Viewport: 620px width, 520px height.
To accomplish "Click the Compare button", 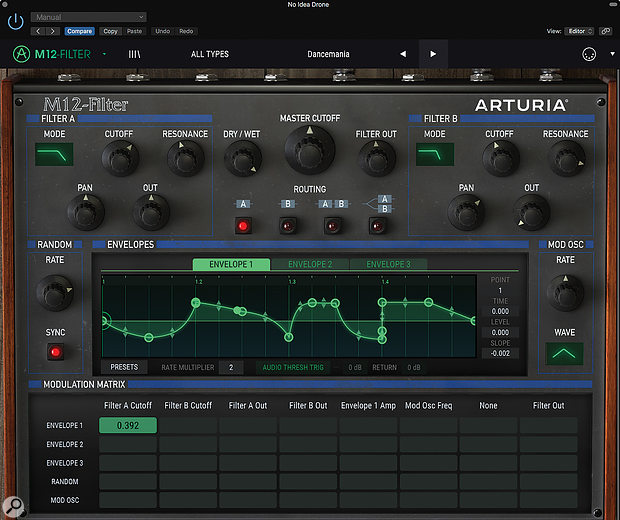I will pyautogui.click(x=79, y=31).
